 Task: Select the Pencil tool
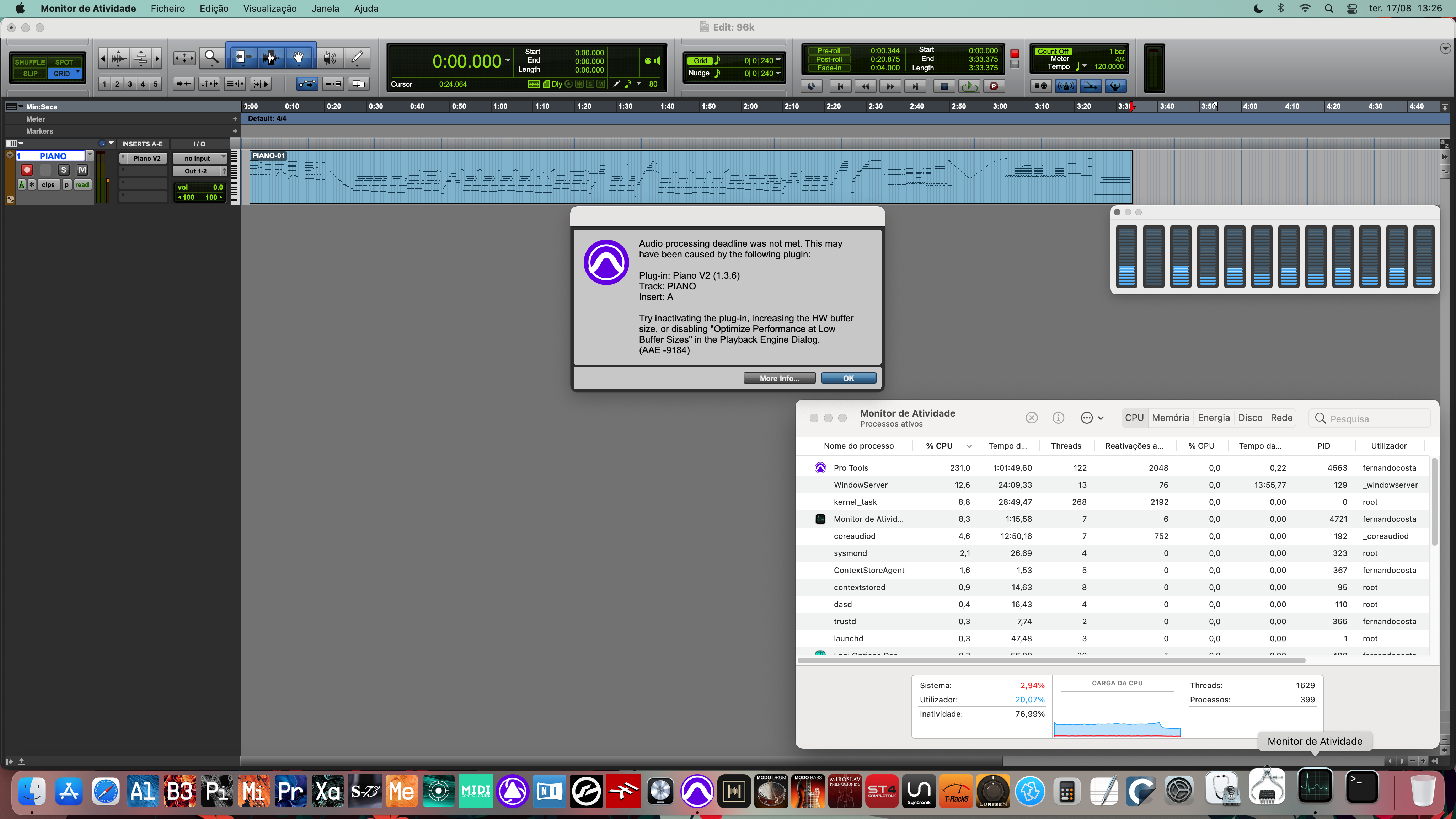click(357, 57)
